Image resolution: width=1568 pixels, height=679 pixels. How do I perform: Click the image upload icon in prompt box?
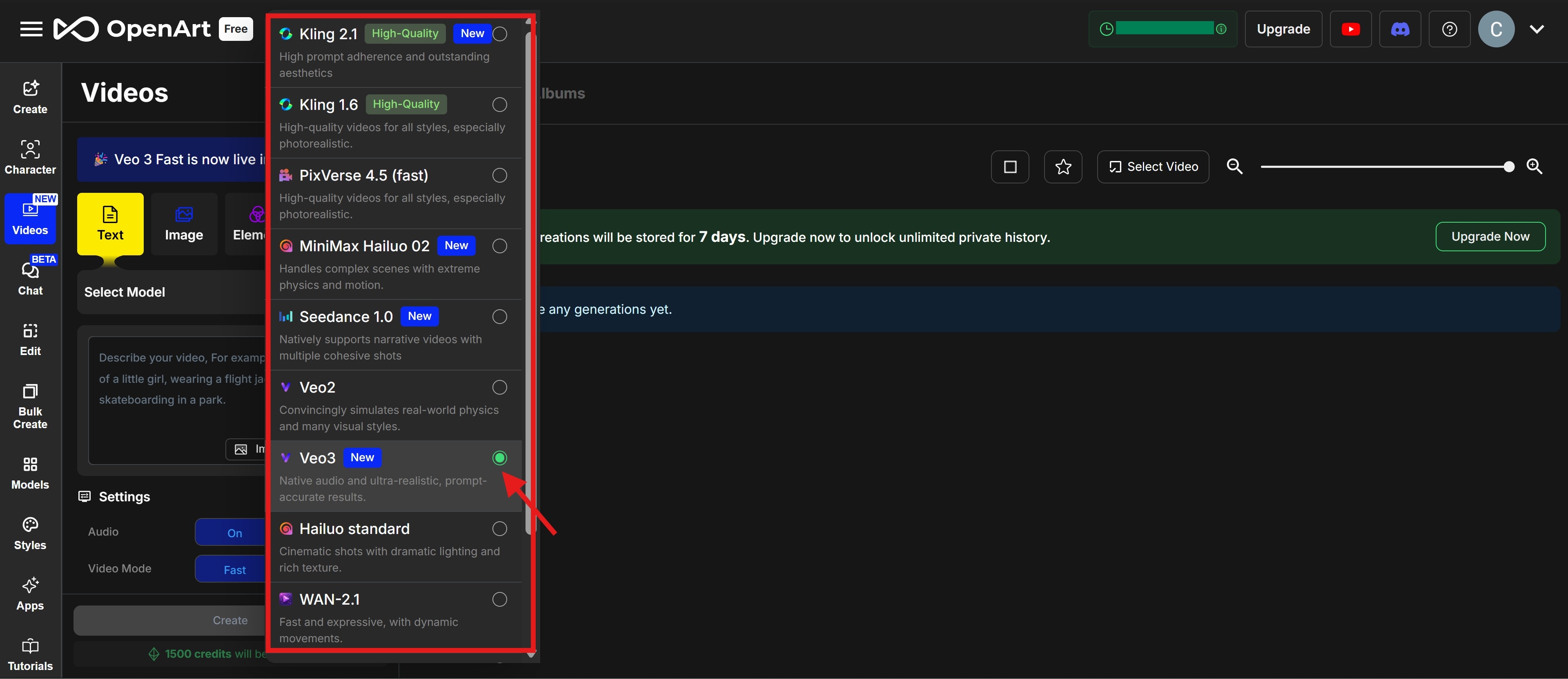pos(241,449)
